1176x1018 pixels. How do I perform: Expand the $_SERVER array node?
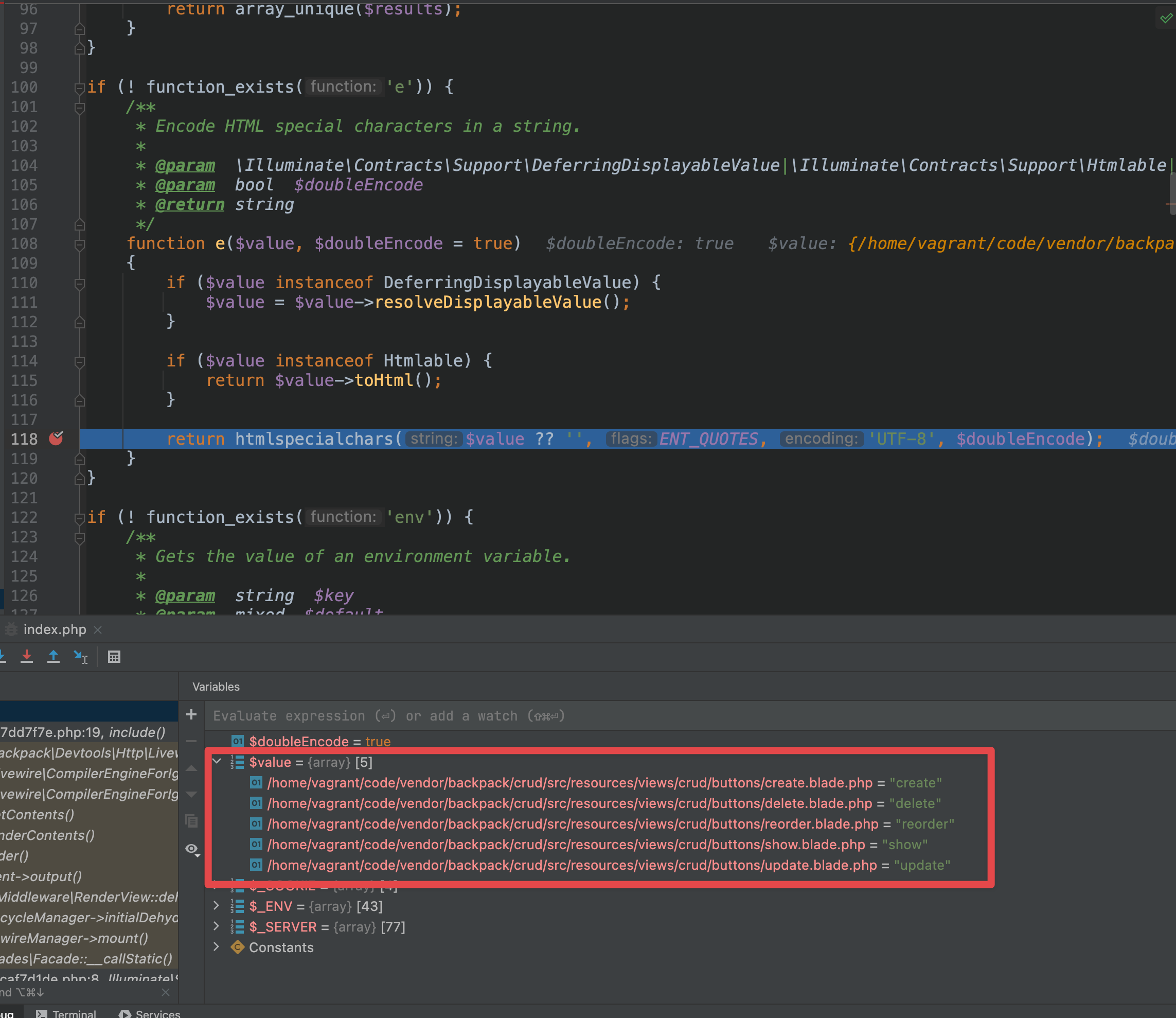217,926
